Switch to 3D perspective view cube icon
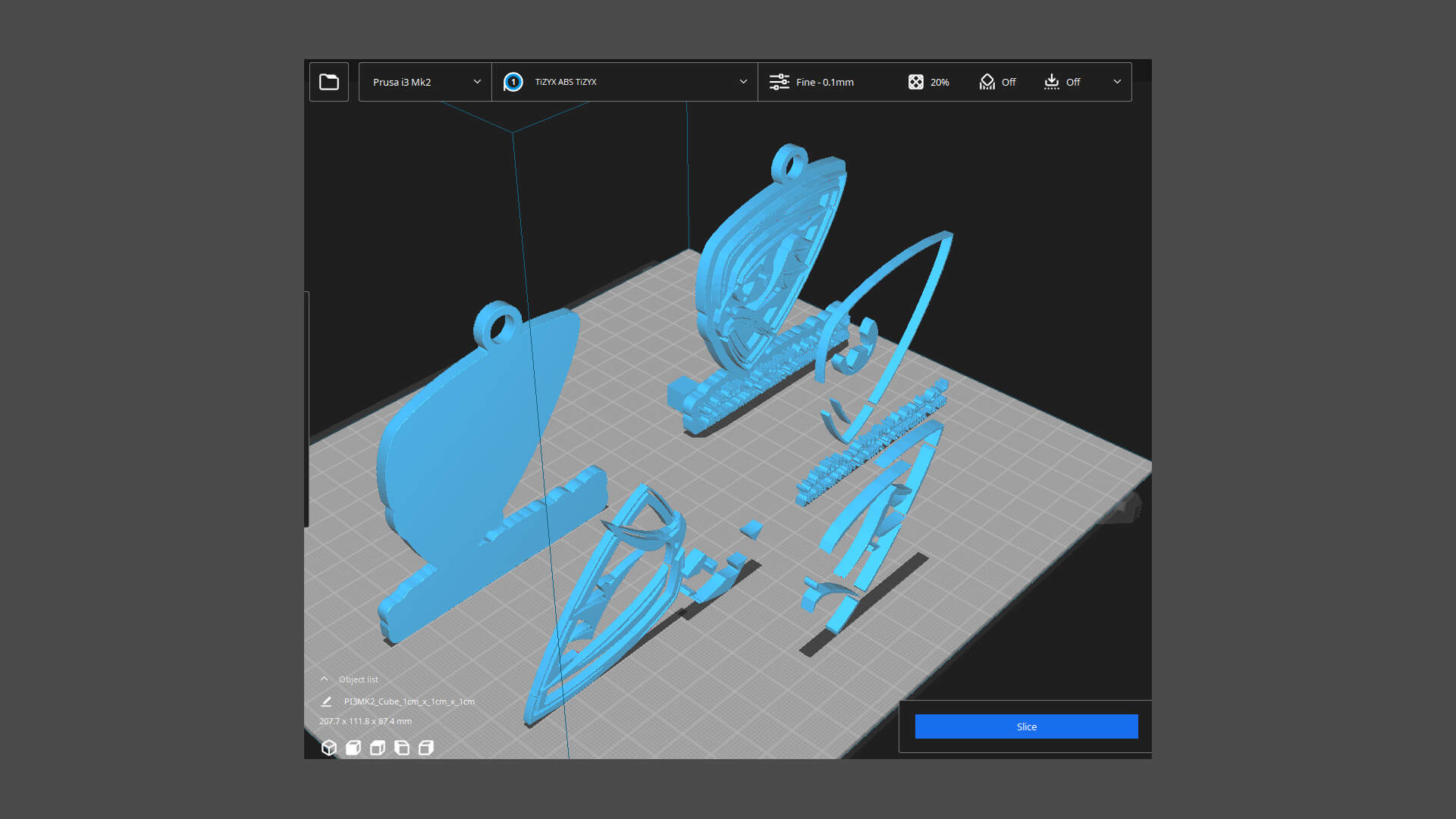This screenshot has width=1456, height=819. [328, 748]
